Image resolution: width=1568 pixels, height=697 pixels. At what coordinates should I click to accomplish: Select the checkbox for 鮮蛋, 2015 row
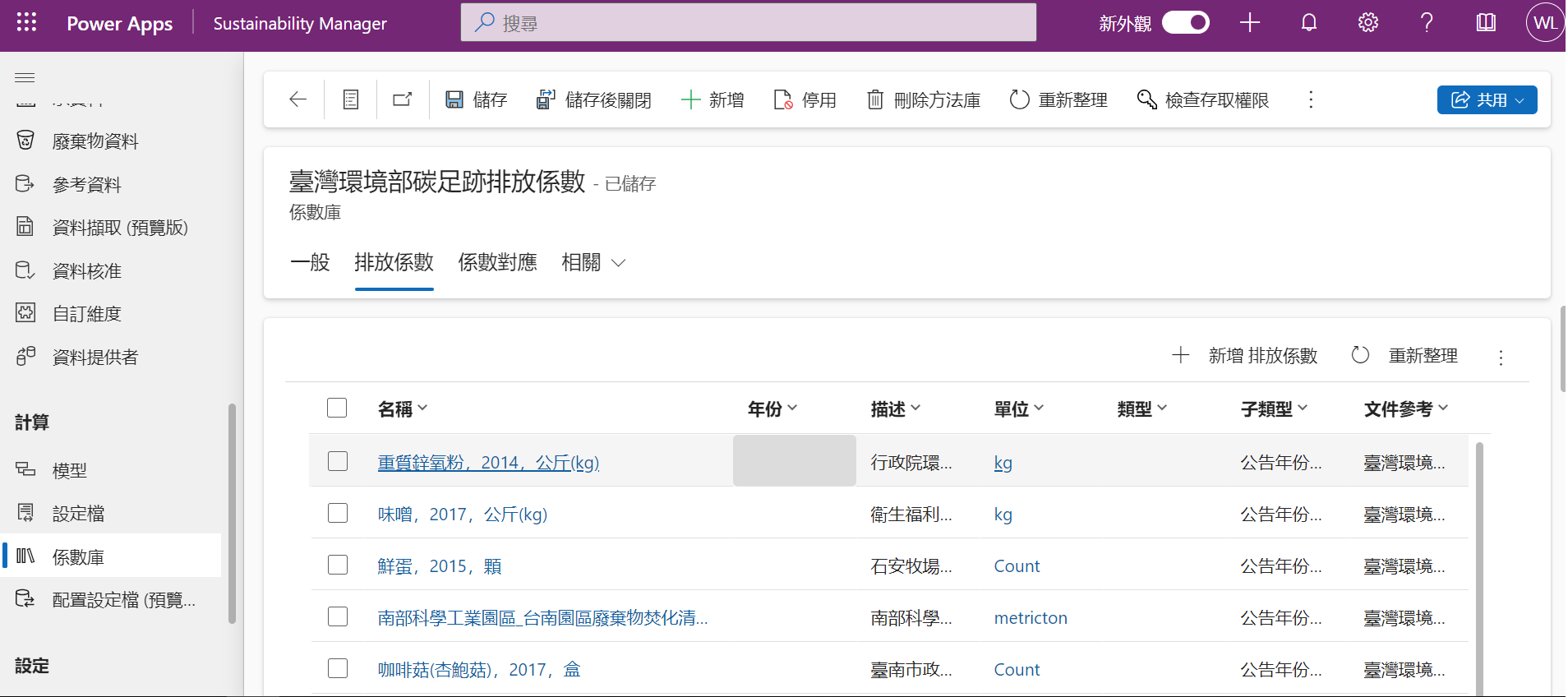[x=338, y=565]
